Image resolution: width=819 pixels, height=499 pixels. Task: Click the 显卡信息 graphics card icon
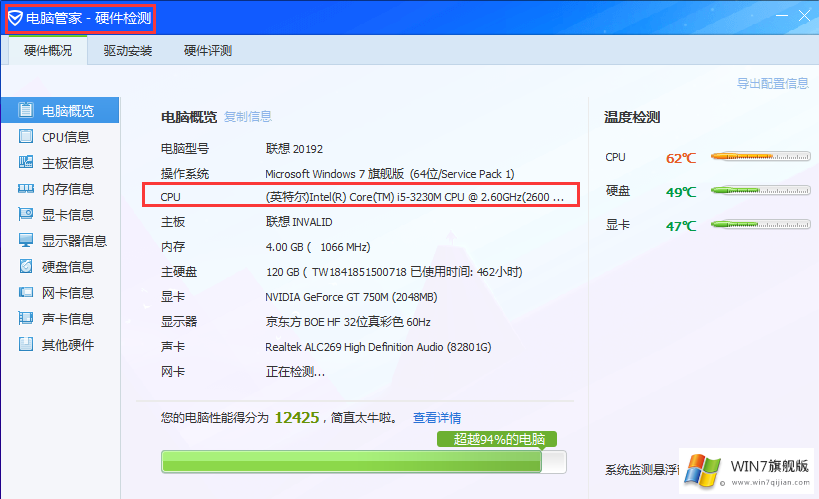pos(26,214)
